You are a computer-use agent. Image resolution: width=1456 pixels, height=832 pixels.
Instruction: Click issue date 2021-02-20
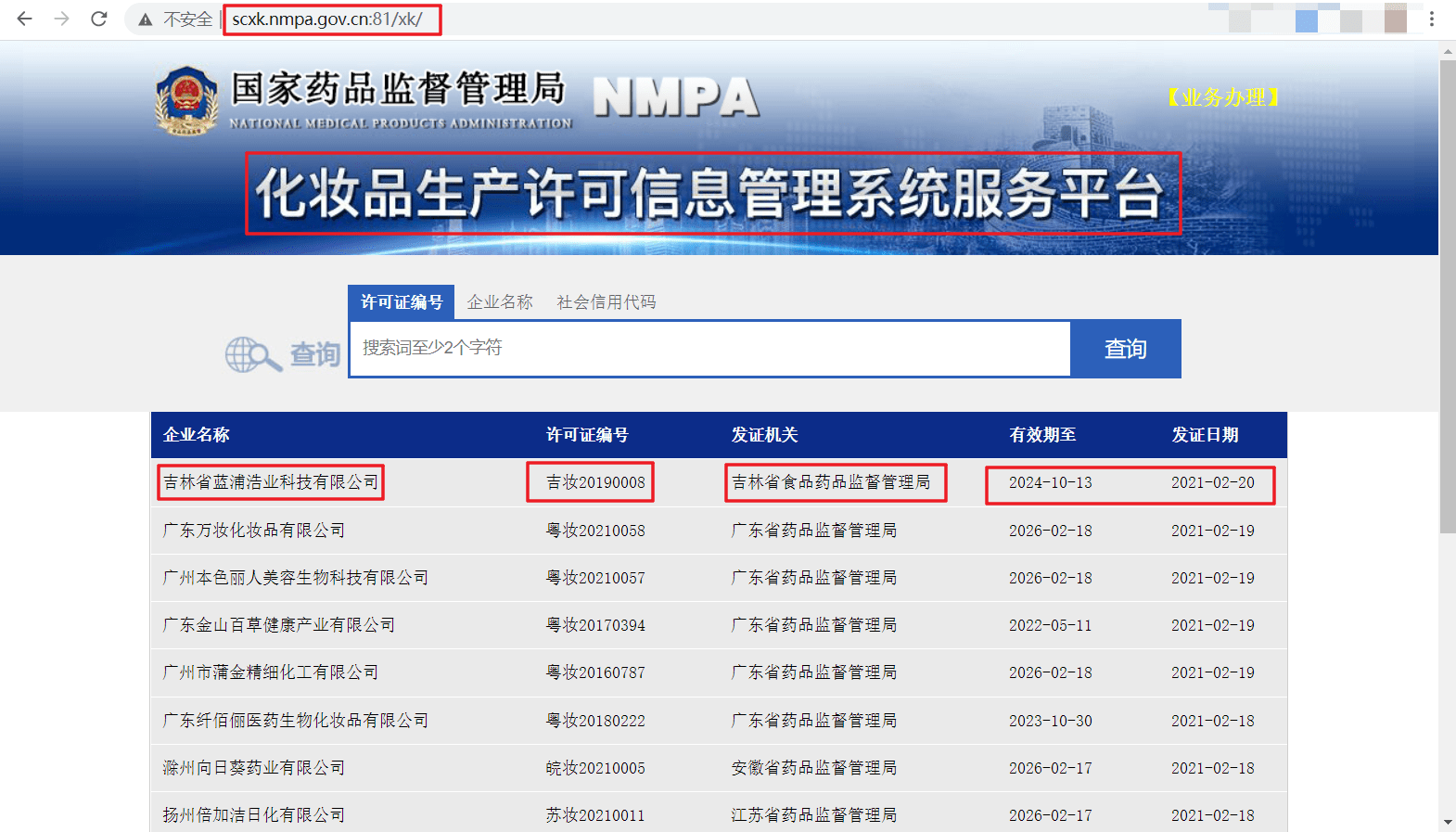click(x=1213, y=482)
